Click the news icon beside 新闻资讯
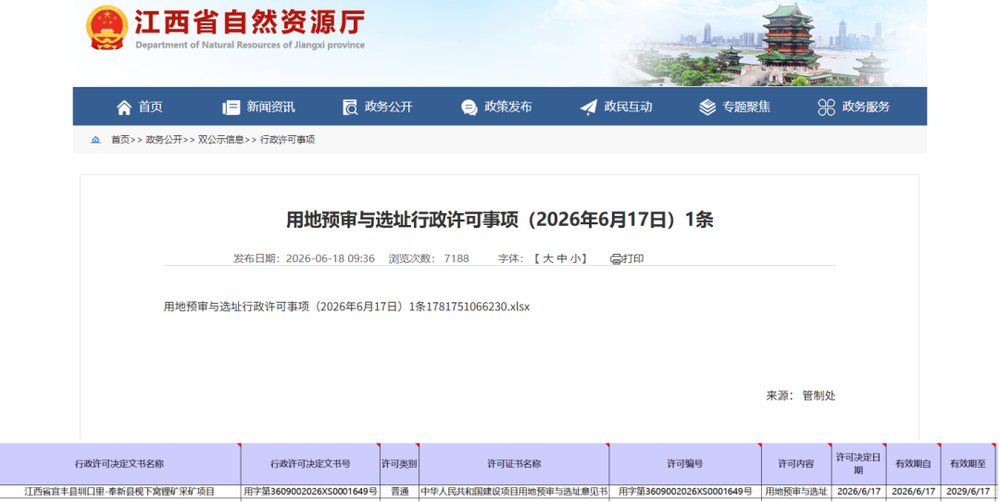 231,107
